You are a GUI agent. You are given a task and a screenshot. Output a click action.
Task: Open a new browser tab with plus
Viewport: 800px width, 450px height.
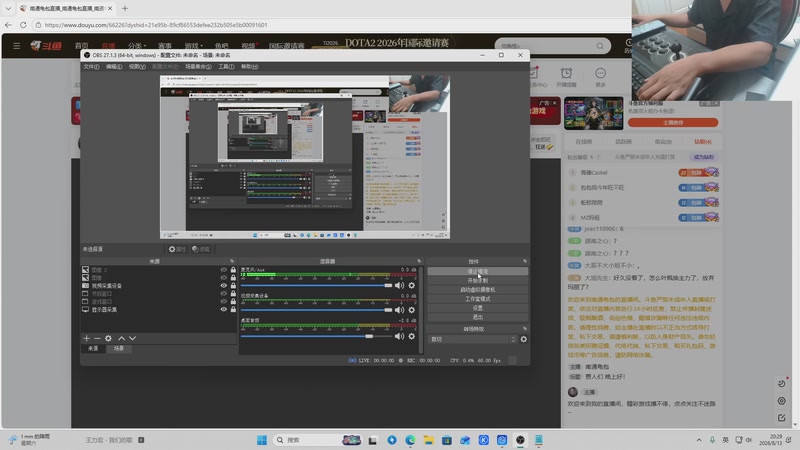[125, 8]
